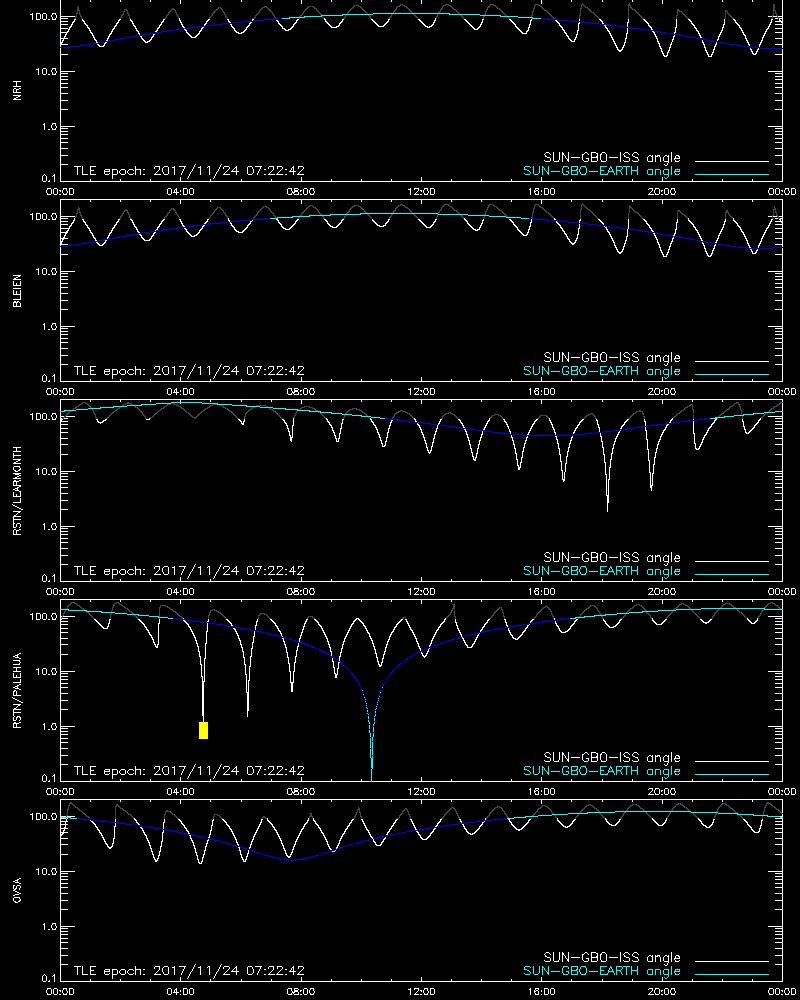Click the BLEIEN panel y-axis title

[17, 291]
